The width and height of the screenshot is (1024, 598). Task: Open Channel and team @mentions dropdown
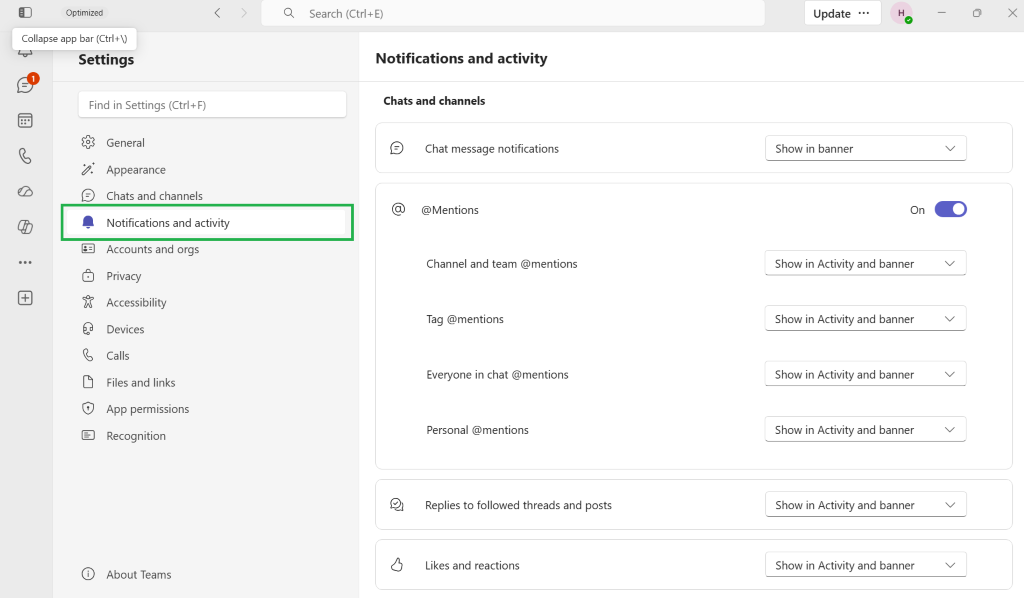(x=865, y=264)
